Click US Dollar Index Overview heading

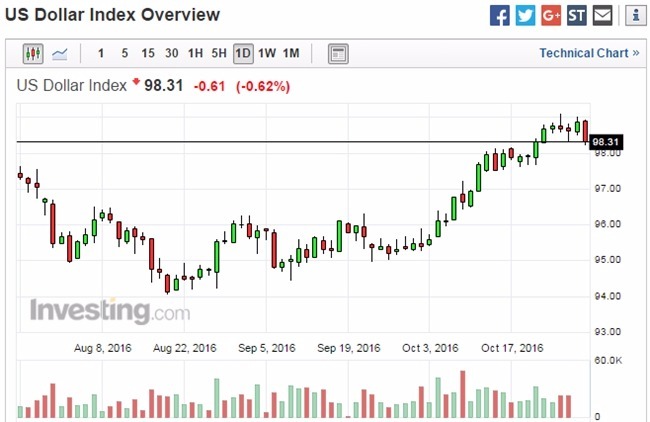tap(112, 15)
